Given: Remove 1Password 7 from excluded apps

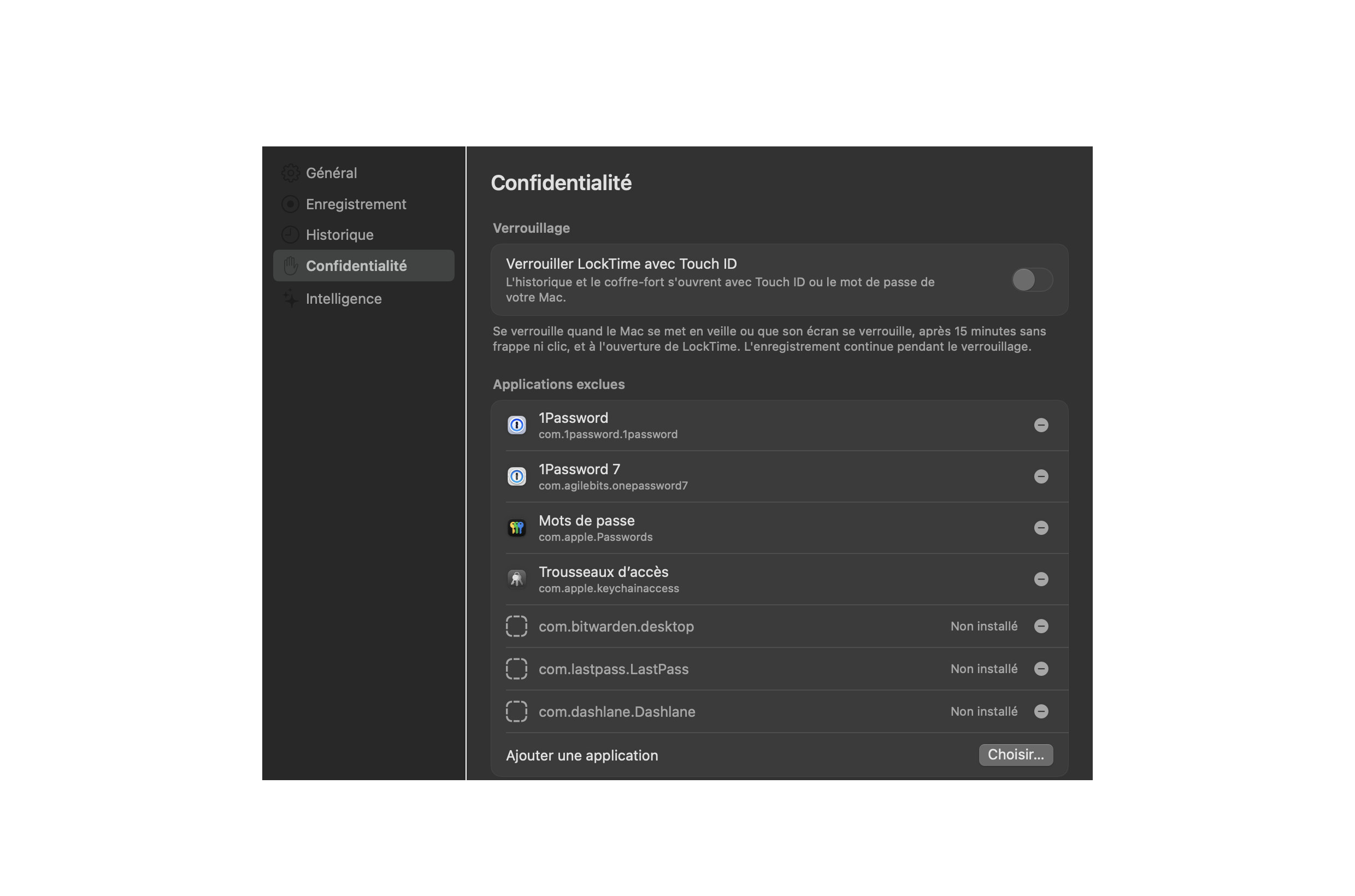Looking at the screenshot, I should pyautogui.click(x=1041, y=476).
